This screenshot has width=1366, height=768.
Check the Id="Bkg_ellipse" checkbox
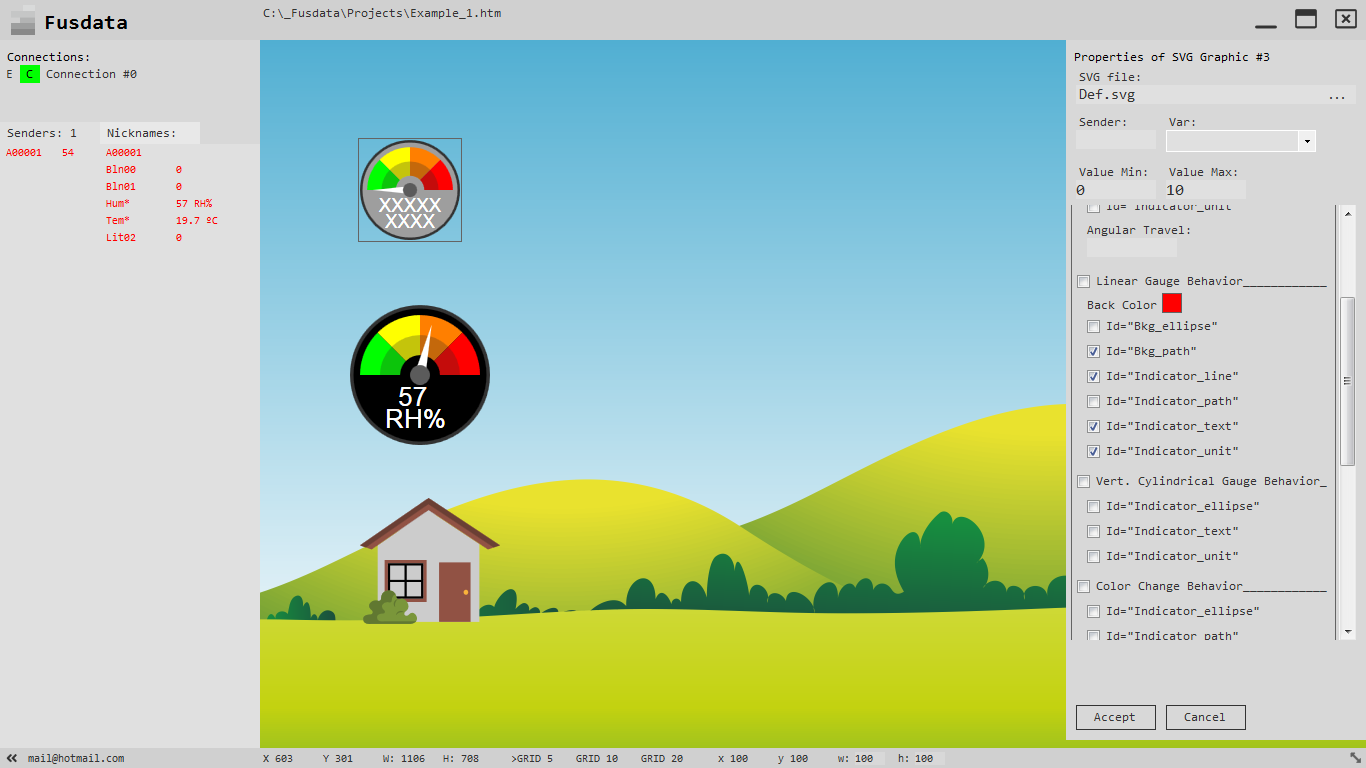[x=1093, y=326]
